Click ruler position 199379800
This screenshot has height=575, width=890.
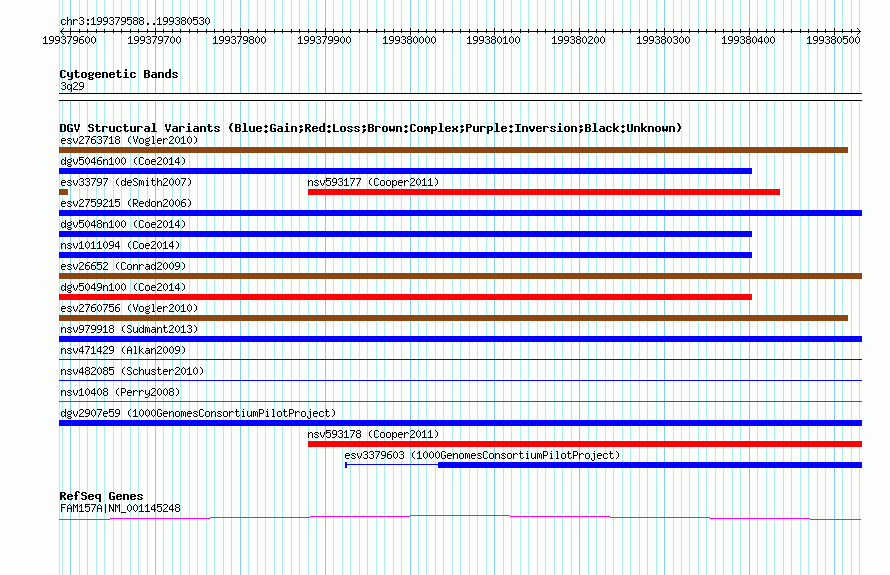pos(239,40)
